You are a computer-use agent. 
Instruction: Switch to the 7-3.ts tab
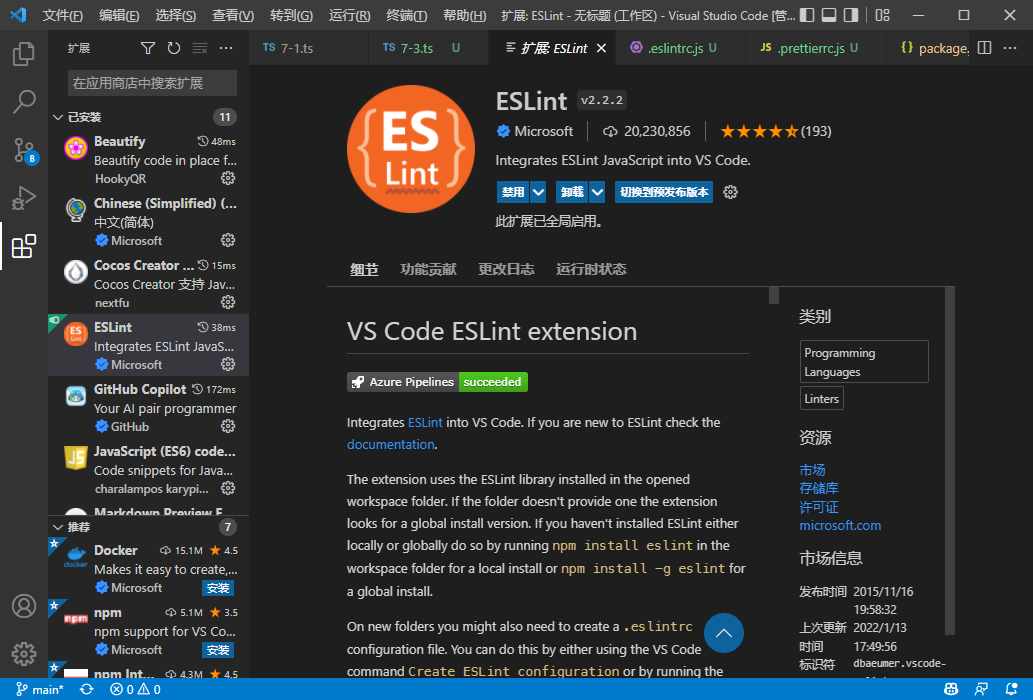[429, 48]
